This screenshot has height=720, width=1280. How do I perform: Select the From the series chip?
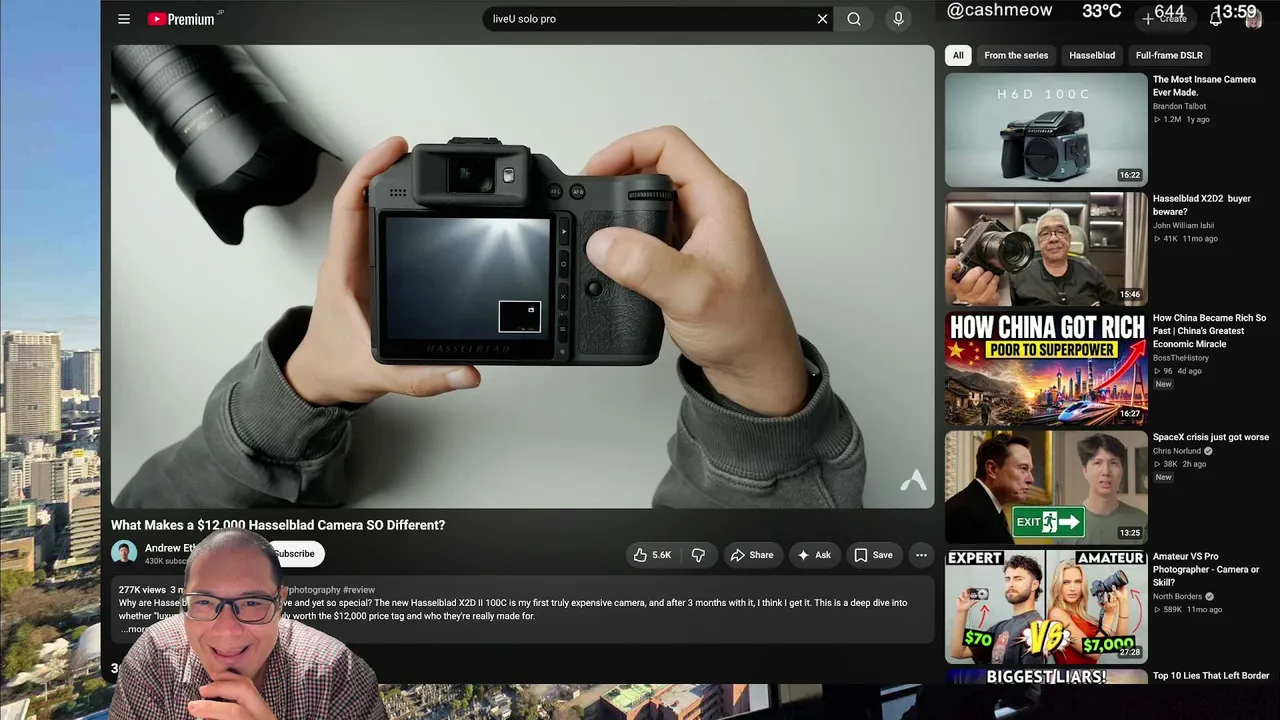click(x=1016, y=55)
